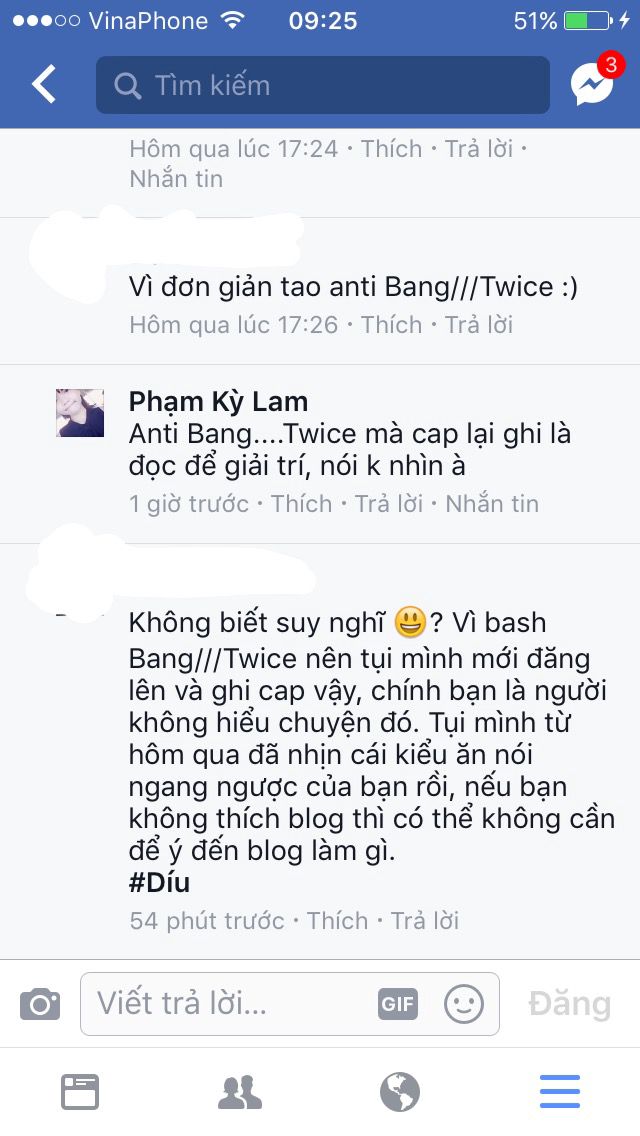Tap Thích on the 54 phút trước comment
Viewport: 640px width, 1136px height.
click(338, 920)
